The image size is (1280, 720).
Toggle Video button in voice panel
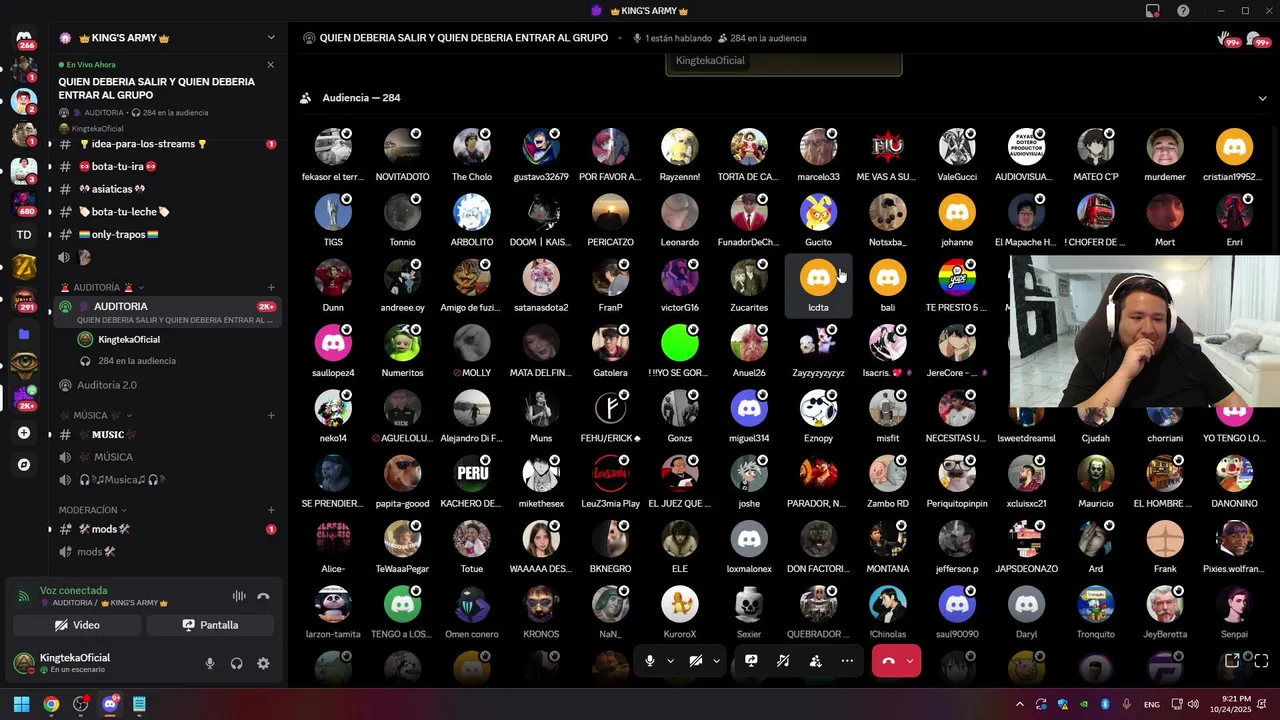77,625
